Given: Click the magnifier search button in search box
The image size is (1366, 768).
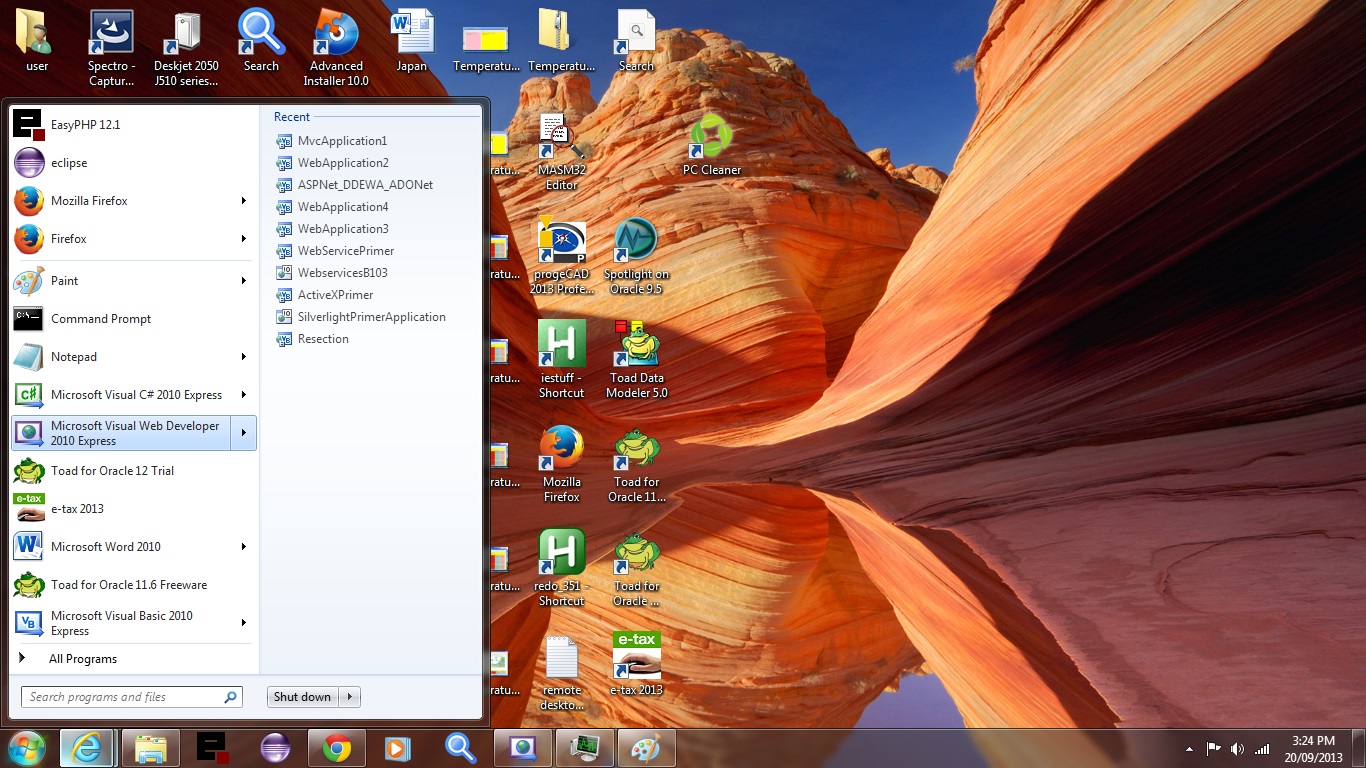Looking at the screenshot, I should click(x=231, y=697).
